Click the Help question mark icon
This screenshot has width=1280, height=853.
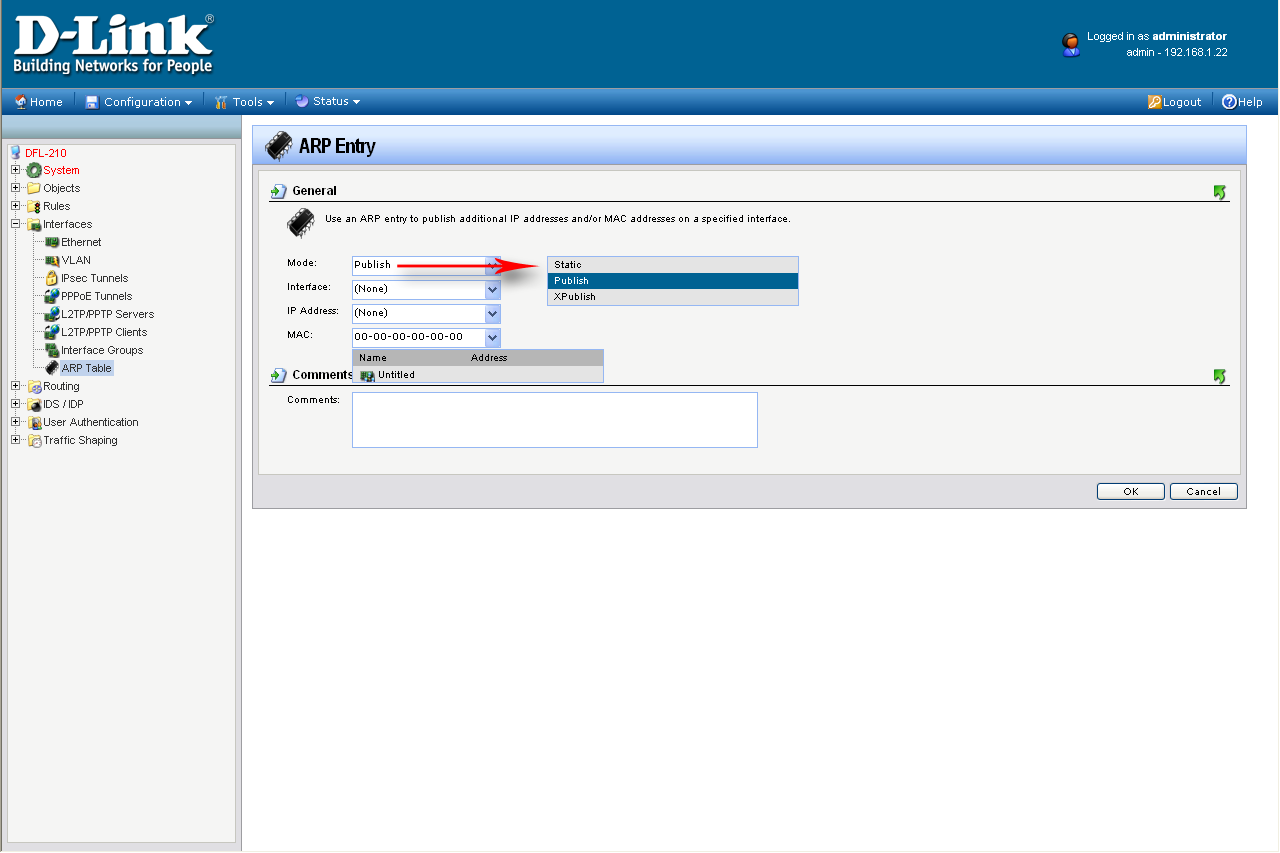coord(1229,101)
